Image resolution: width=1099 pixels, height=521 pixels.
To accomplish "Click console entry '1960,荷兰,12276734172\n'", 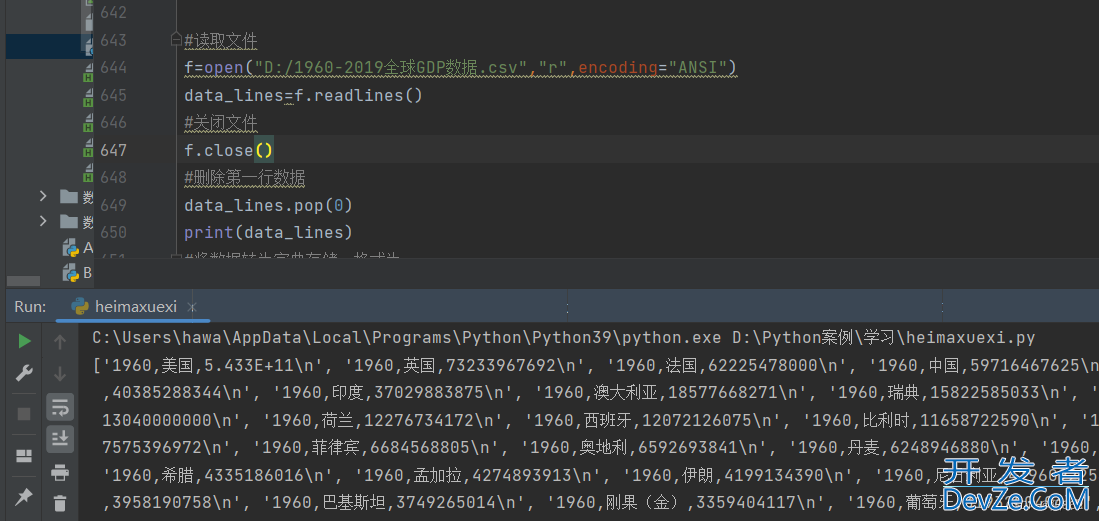I will [381, 420].
